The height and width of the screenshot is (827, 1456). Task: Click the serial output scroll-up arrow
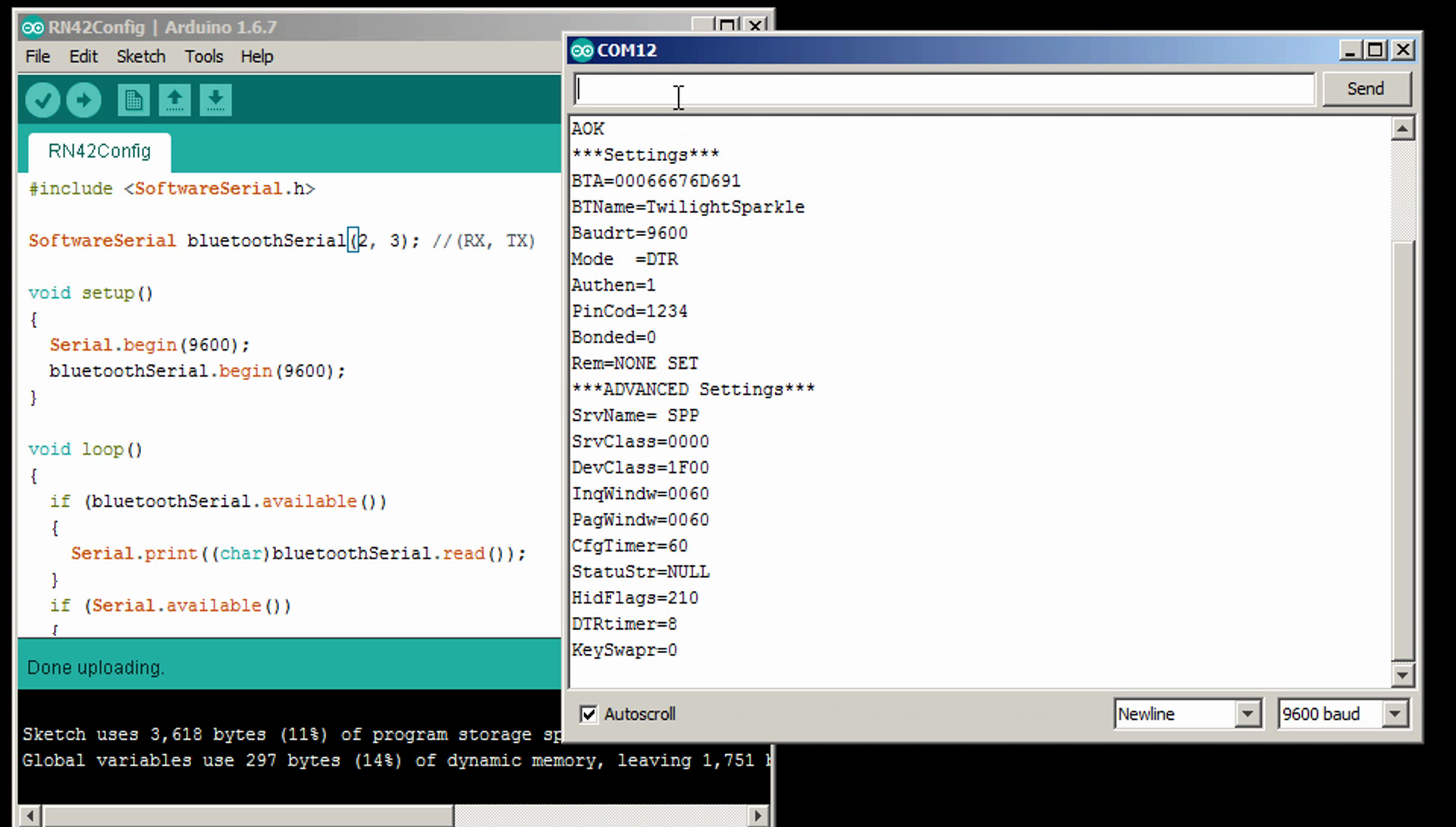1402,129
